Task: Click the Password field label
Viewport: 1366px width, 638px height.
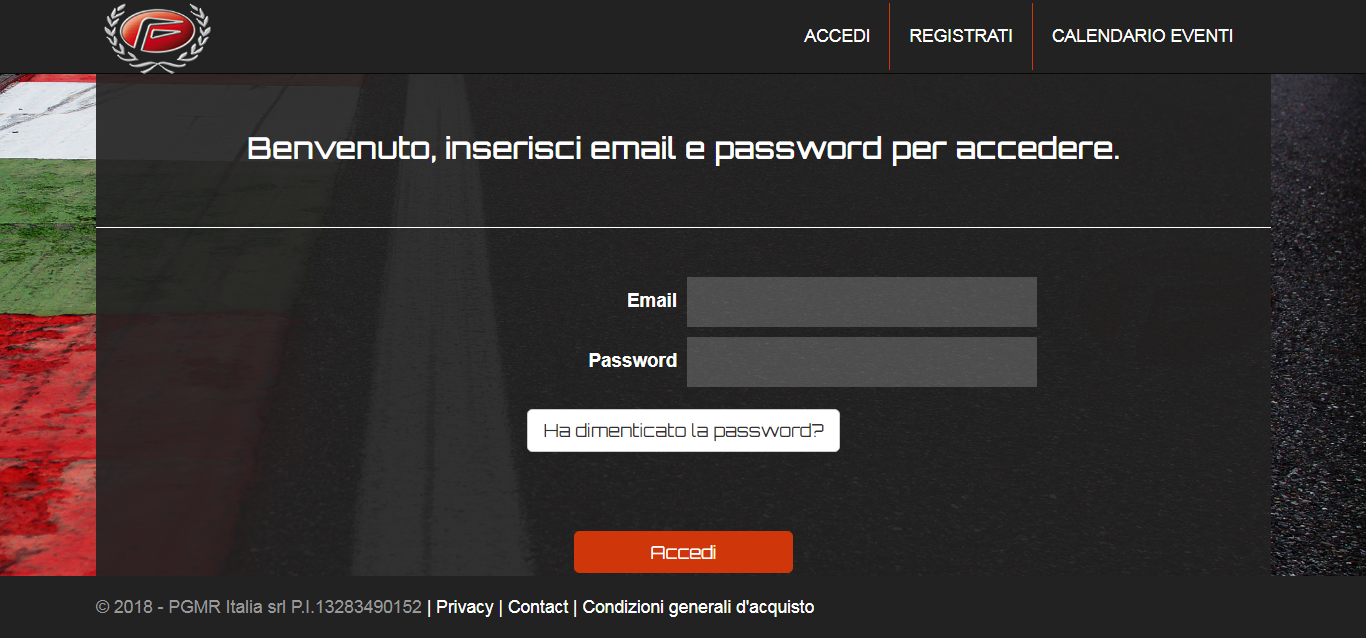Action: click(633, 360)
